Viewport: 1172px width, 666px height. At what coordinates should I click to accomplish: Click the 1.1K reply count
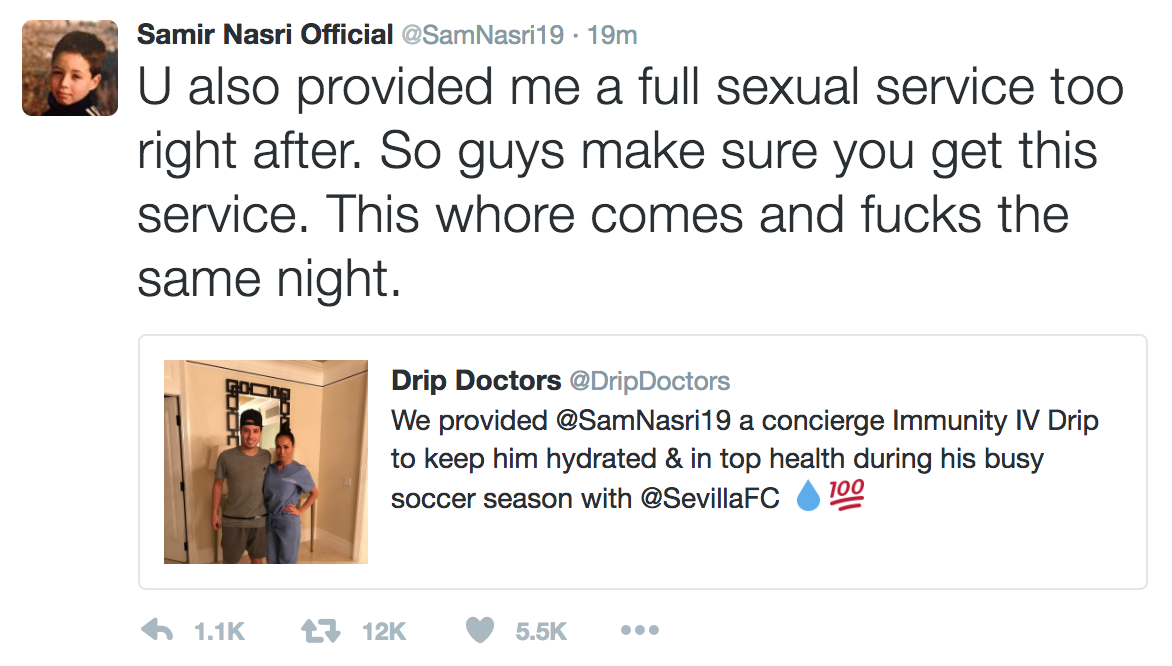(218, 631)
